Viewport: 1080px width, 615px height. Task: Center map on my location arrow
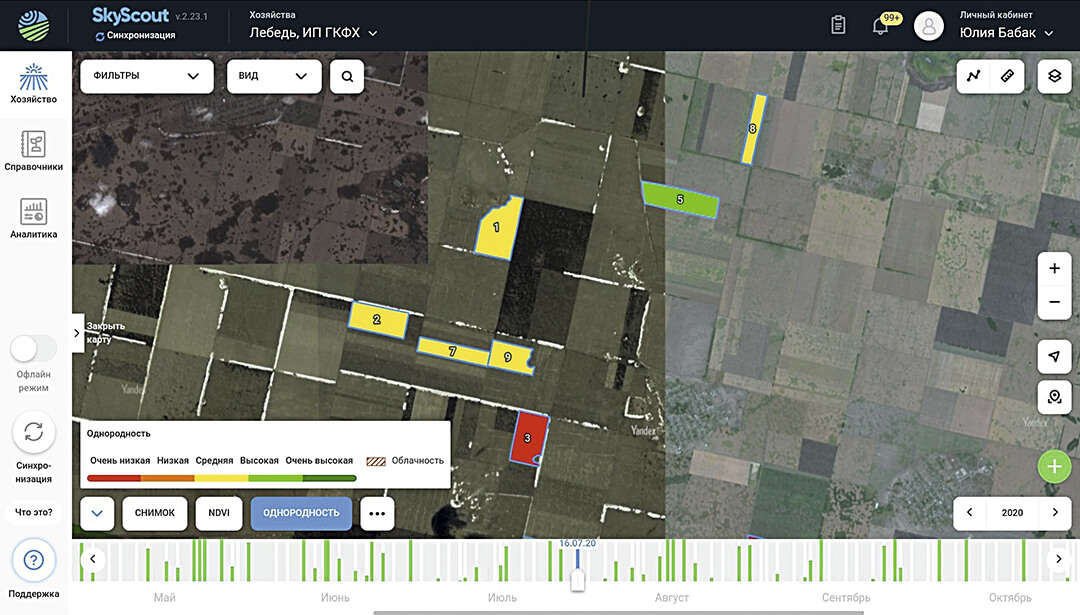pyautogui.click(x=1054, y=357)
